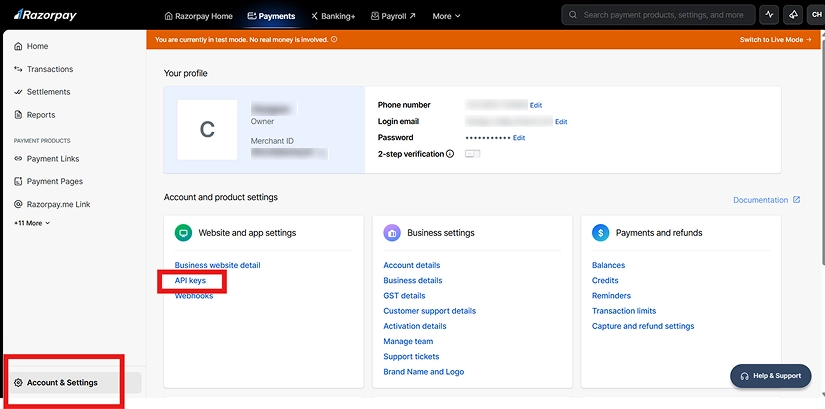Switch to Banking+ tab
This screenshot has height=409, width=825.
[x=333, y=16]
